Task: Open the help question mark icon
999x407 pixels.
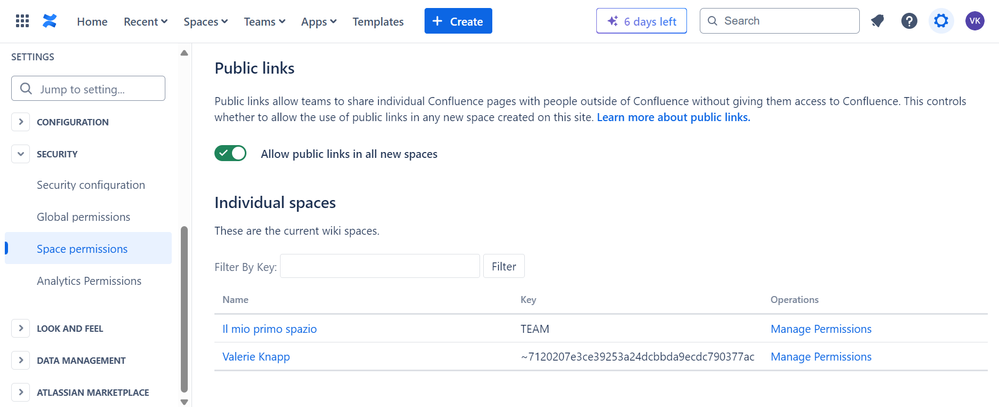Action: [909, 21]
